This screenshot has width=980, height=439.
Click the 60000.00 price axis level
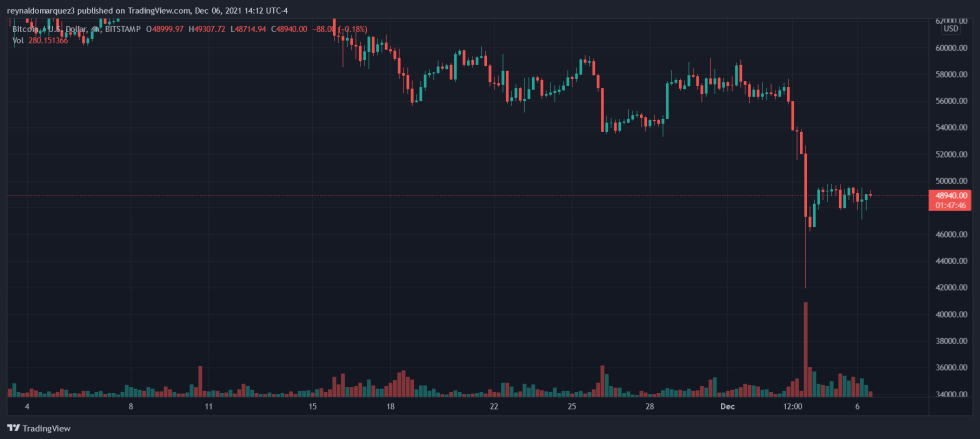[951, 48]
